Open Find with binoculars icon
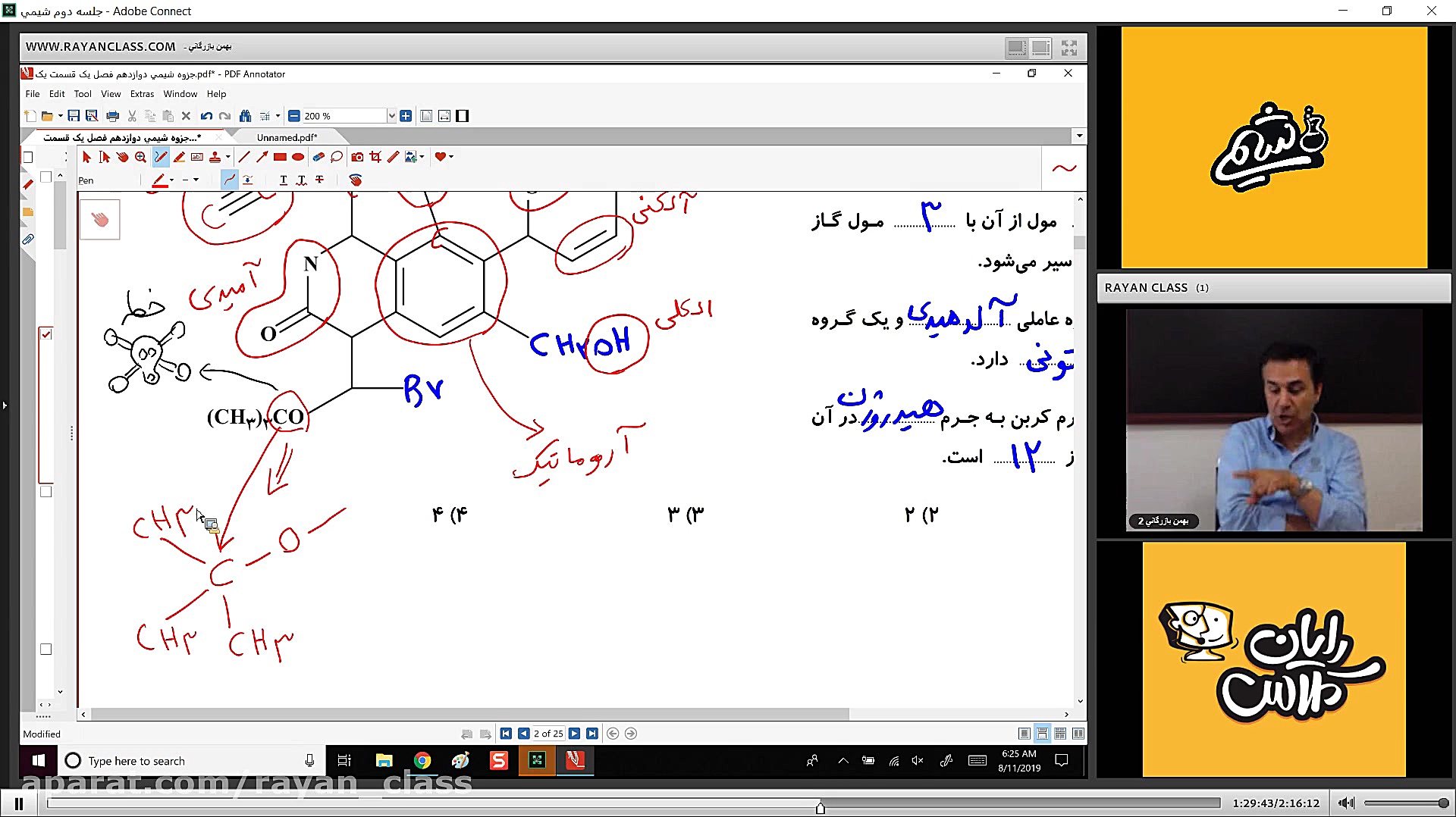1456x817 pixels. point(245,116)
